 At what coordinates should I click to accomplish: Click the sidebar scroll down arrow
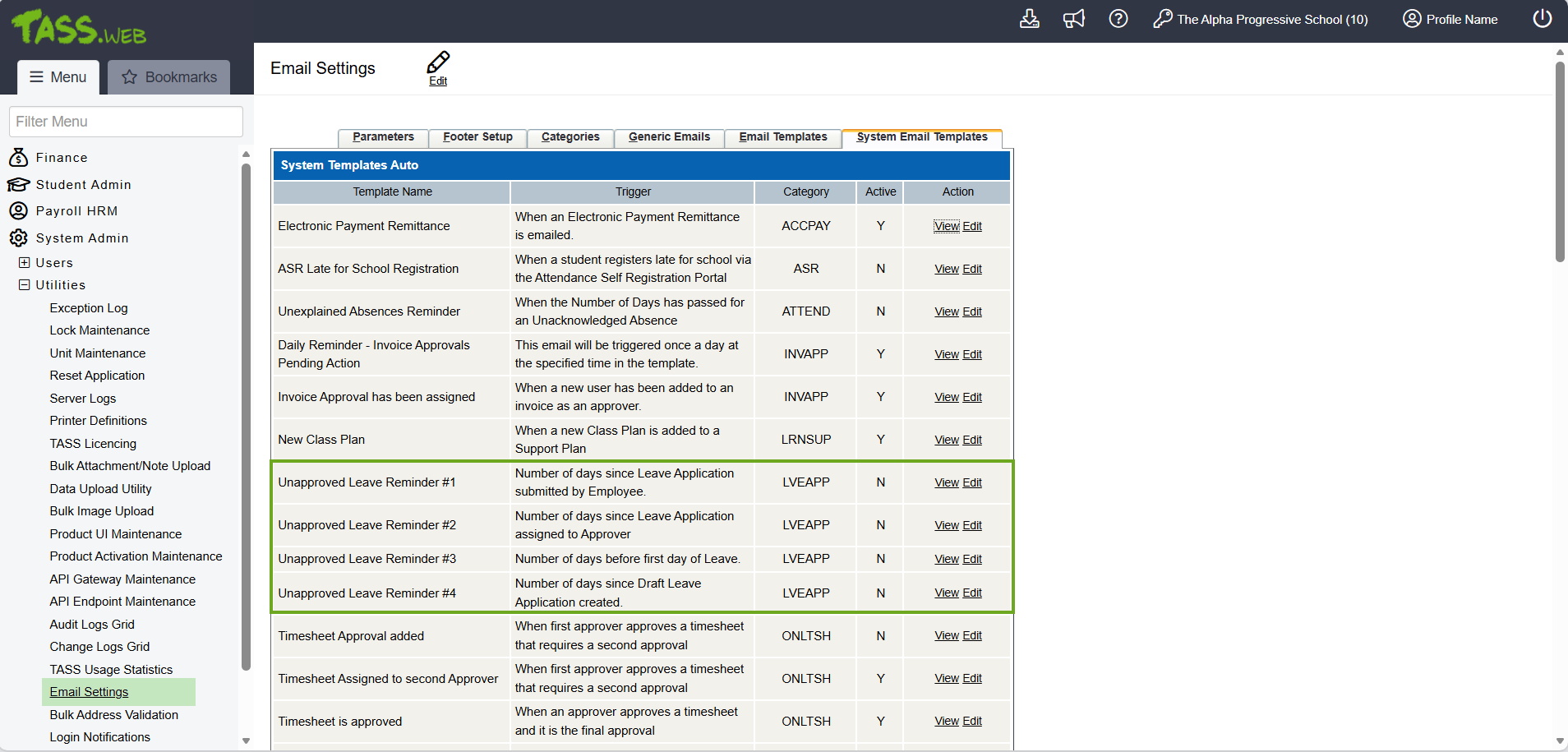[246, 740]
